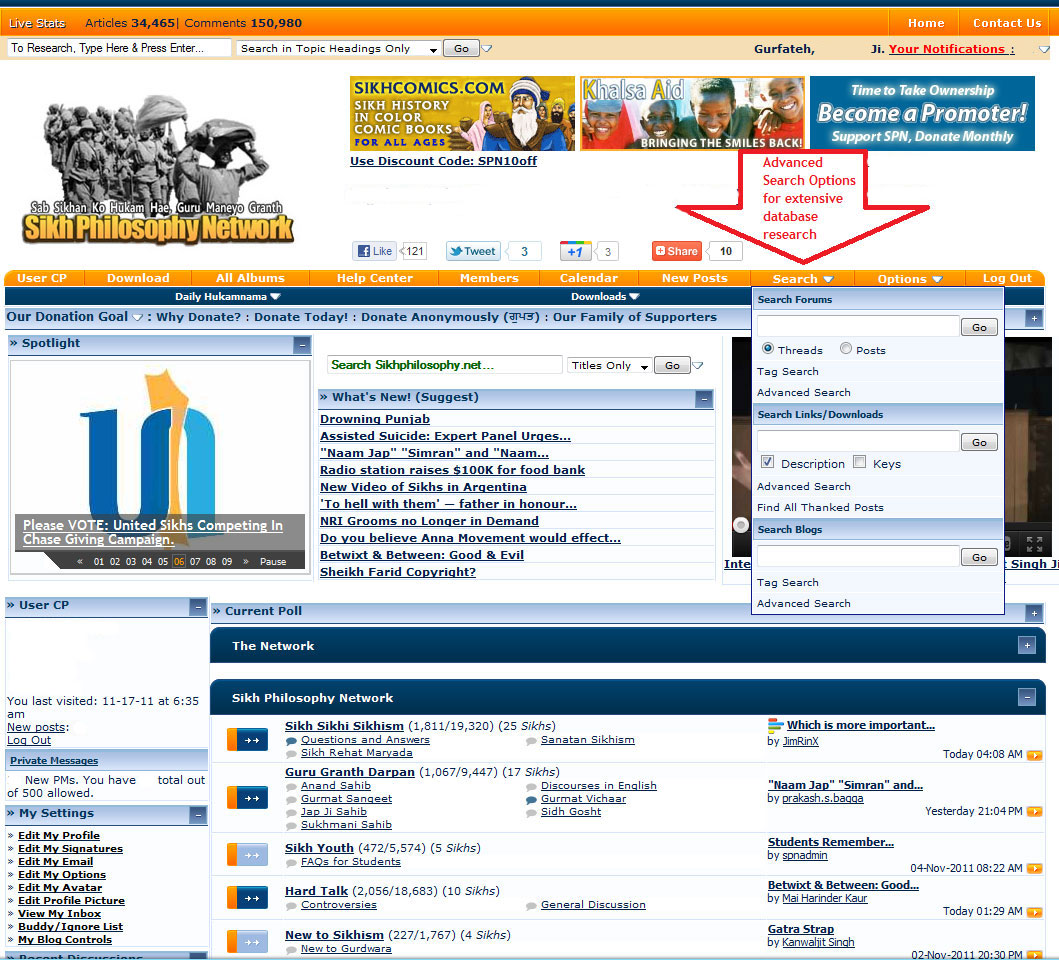Go to last post in Sikh Sikhi Sikhism
Image resolution: width=1059 pixels, height=960 pixels.
tap(1034, 755)
